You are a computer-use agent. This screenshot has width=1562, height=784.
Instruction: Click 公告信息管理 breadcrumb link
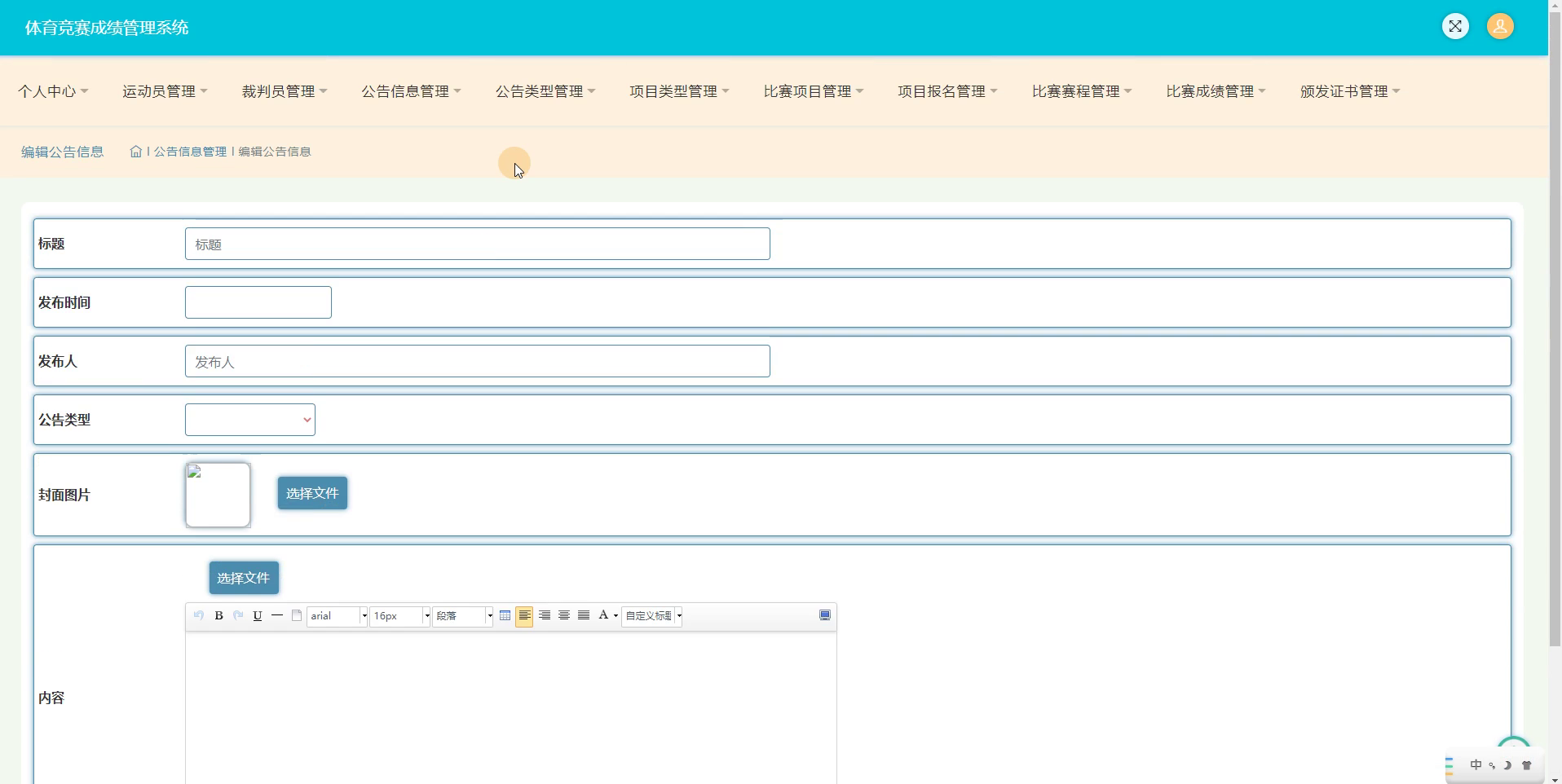(x=190, y=152)
